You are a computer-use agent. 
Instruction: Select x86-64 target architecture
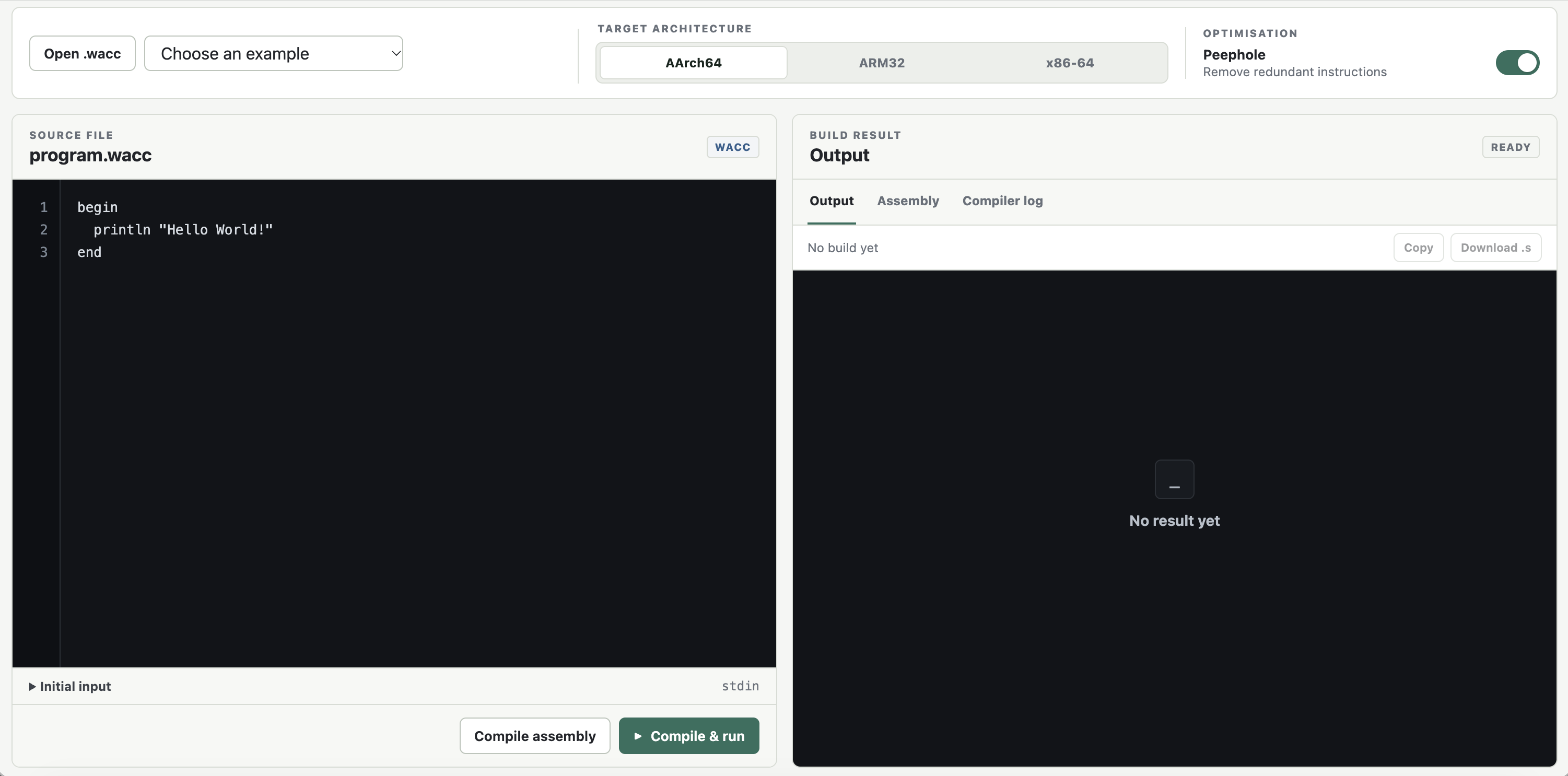[1070, 63]
